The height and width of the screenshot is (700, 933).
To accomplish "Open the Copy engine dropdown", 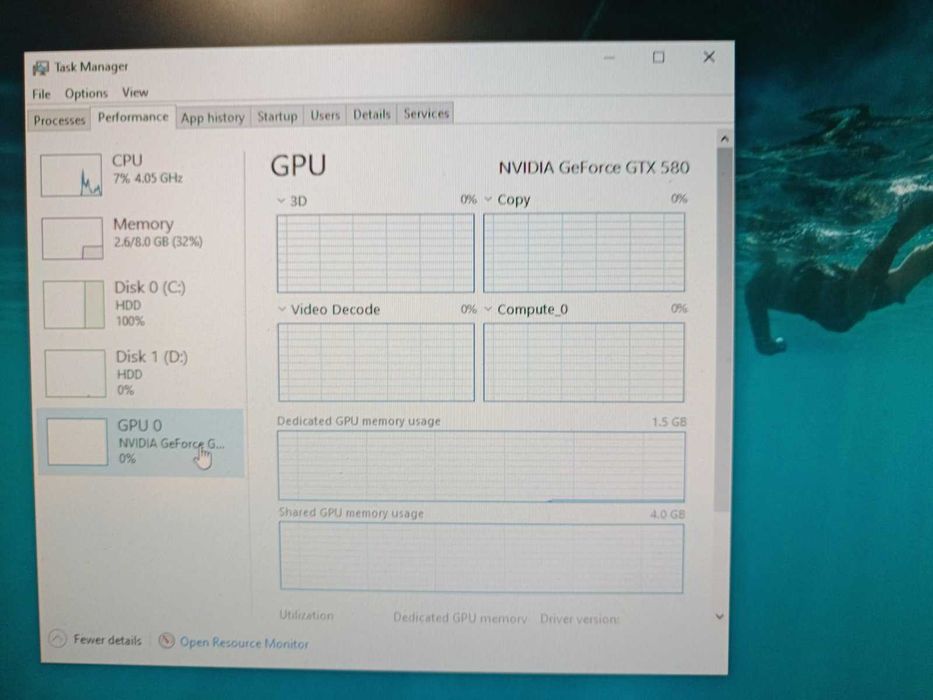I will (x=488, y=199).
